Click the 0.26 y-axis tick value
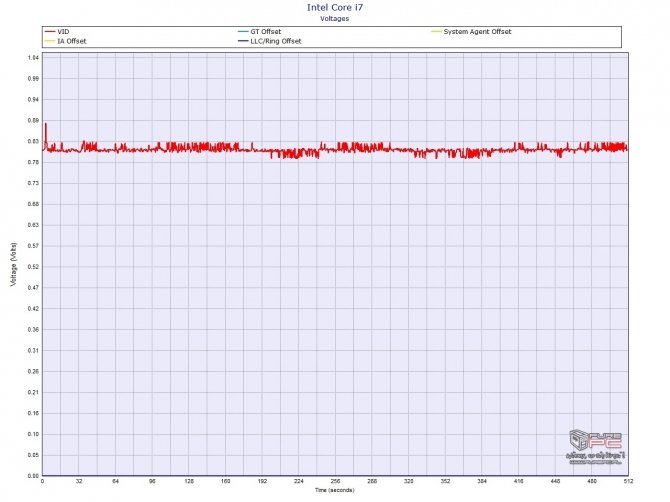Image resolution: width=670 pixels, height=502 pixels. point(33,372)
